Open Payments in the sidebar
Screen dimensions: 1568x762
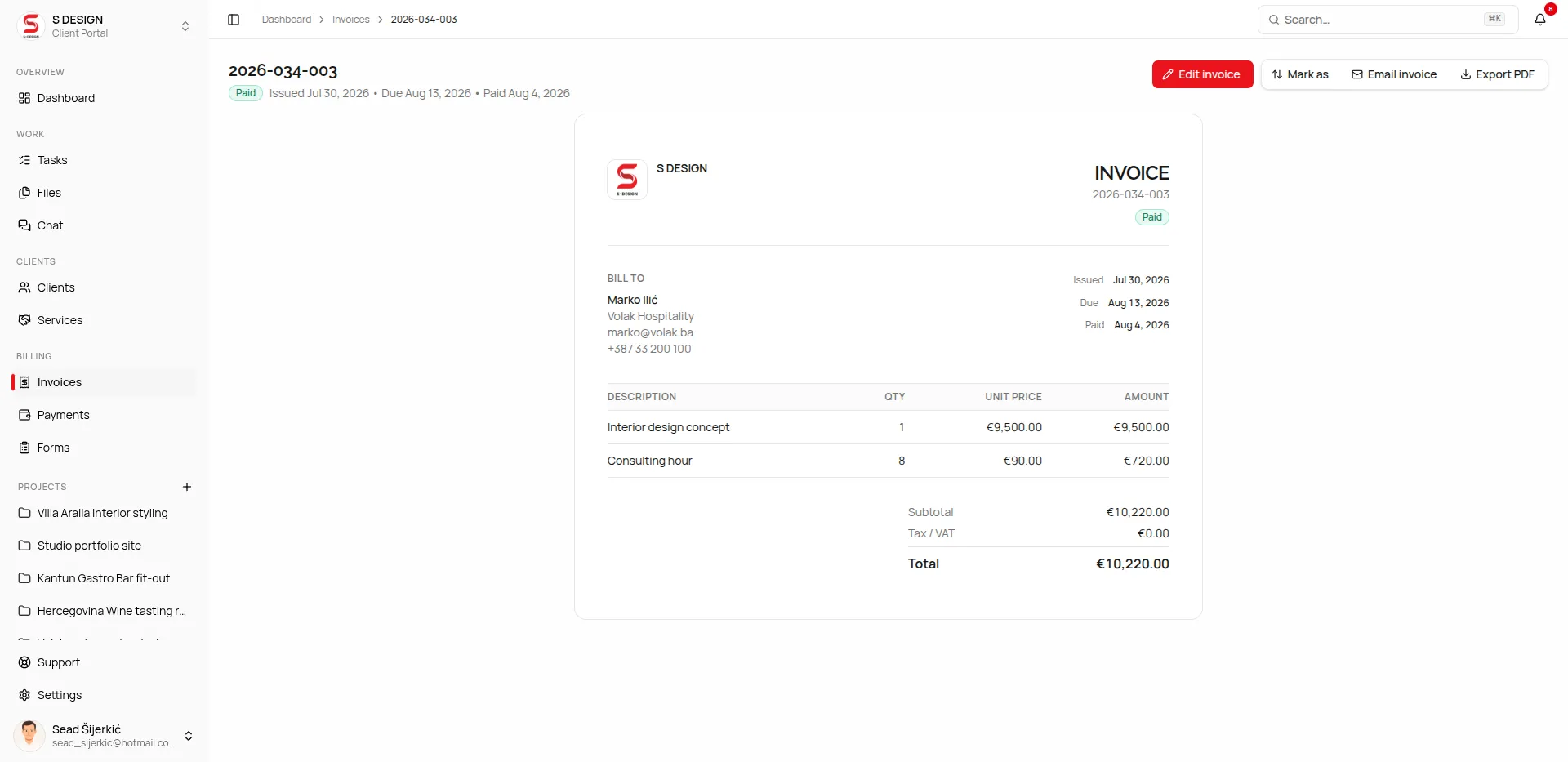tap(105, 415)
